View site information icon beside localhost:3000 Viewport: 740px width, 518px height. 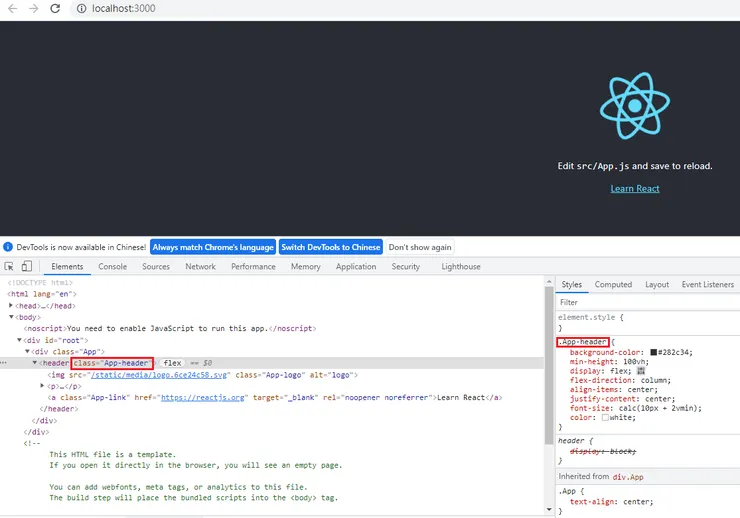point(82,8)
